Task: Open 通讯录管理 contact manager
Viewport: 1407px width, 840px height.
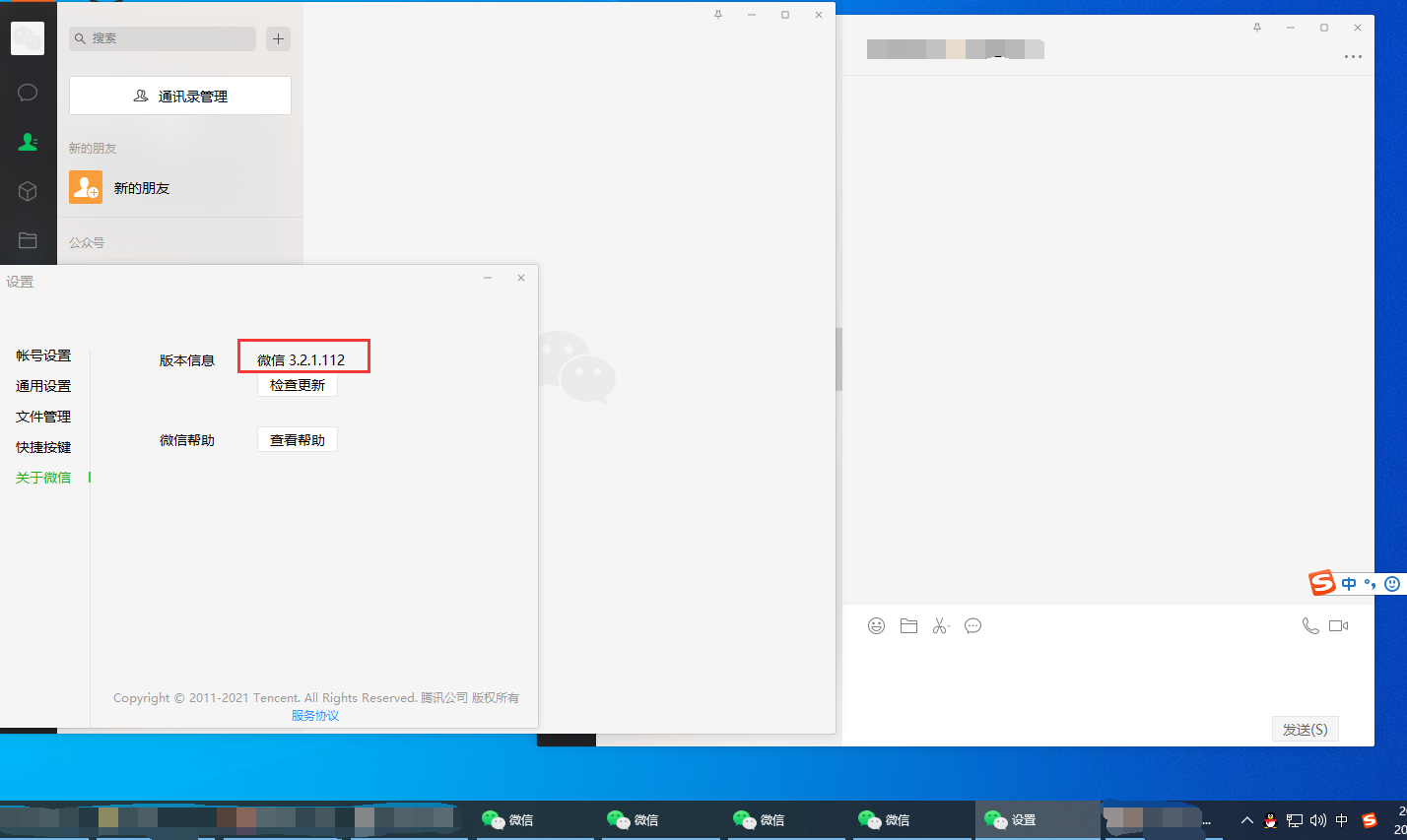Action: (180, 96)
